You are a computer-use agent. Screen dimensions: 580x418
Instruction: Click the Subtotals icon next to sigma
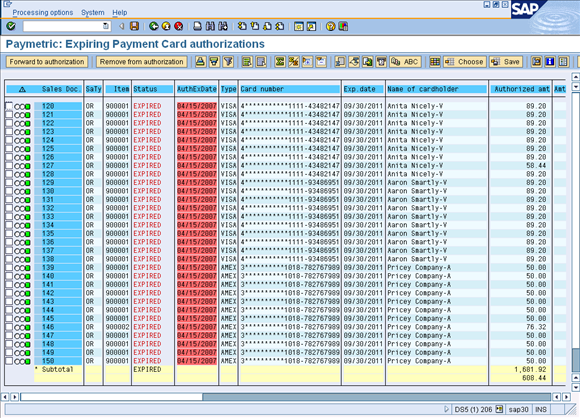pyautogui.click(x=294, y=62)
